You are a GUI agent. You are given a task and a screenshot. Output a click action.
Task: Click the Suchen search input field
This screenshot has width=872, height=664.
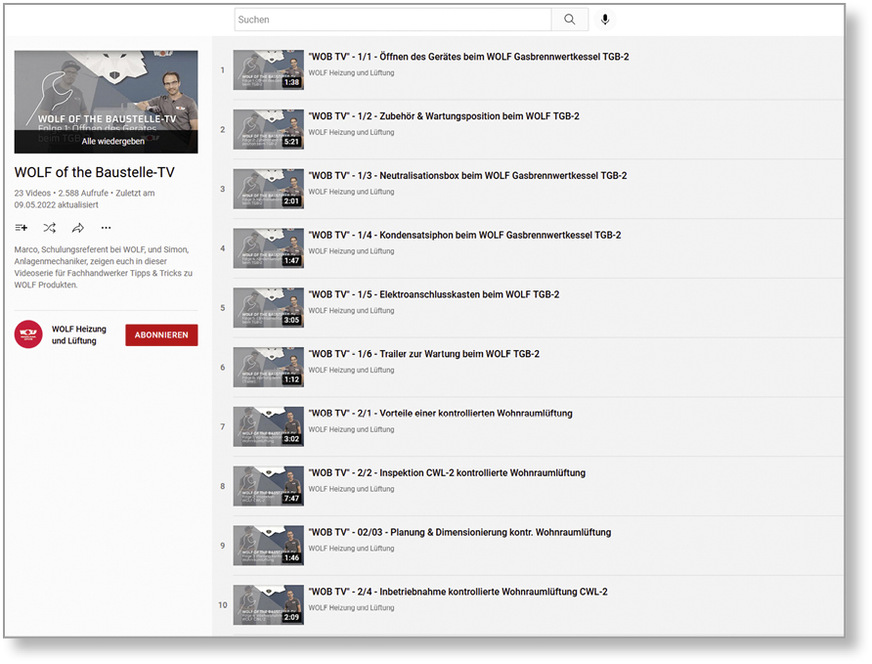tap(392, 20)
